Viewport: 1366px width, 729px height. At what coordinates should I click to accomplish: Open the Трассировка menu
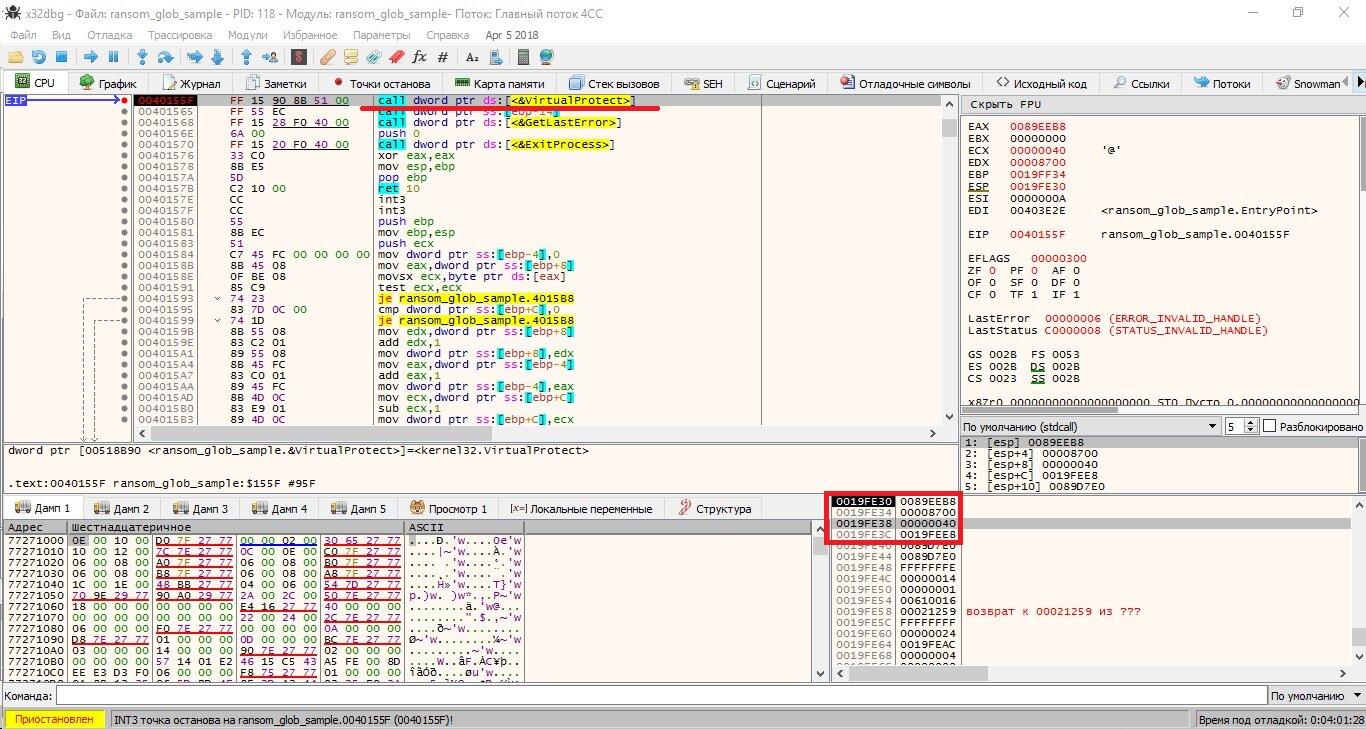click(179, 35)
